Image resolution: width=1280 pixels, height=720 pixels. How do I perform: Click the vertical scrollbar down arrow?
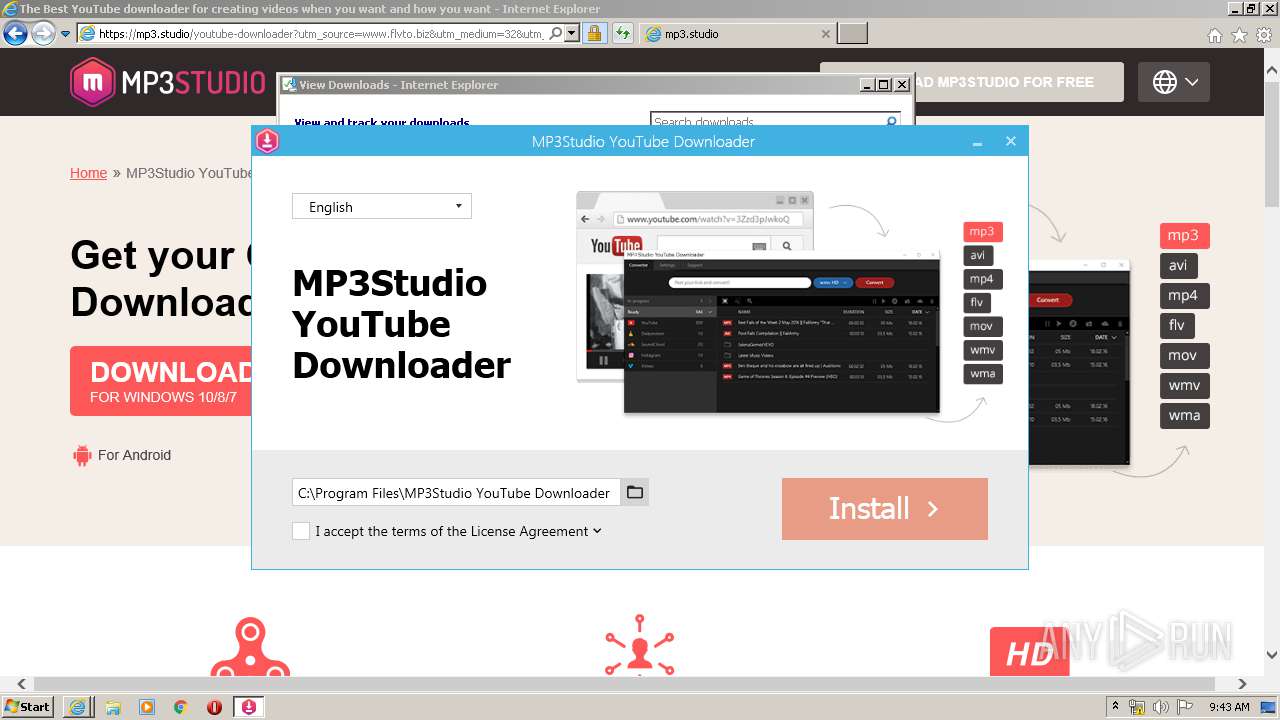point(1272,655)
